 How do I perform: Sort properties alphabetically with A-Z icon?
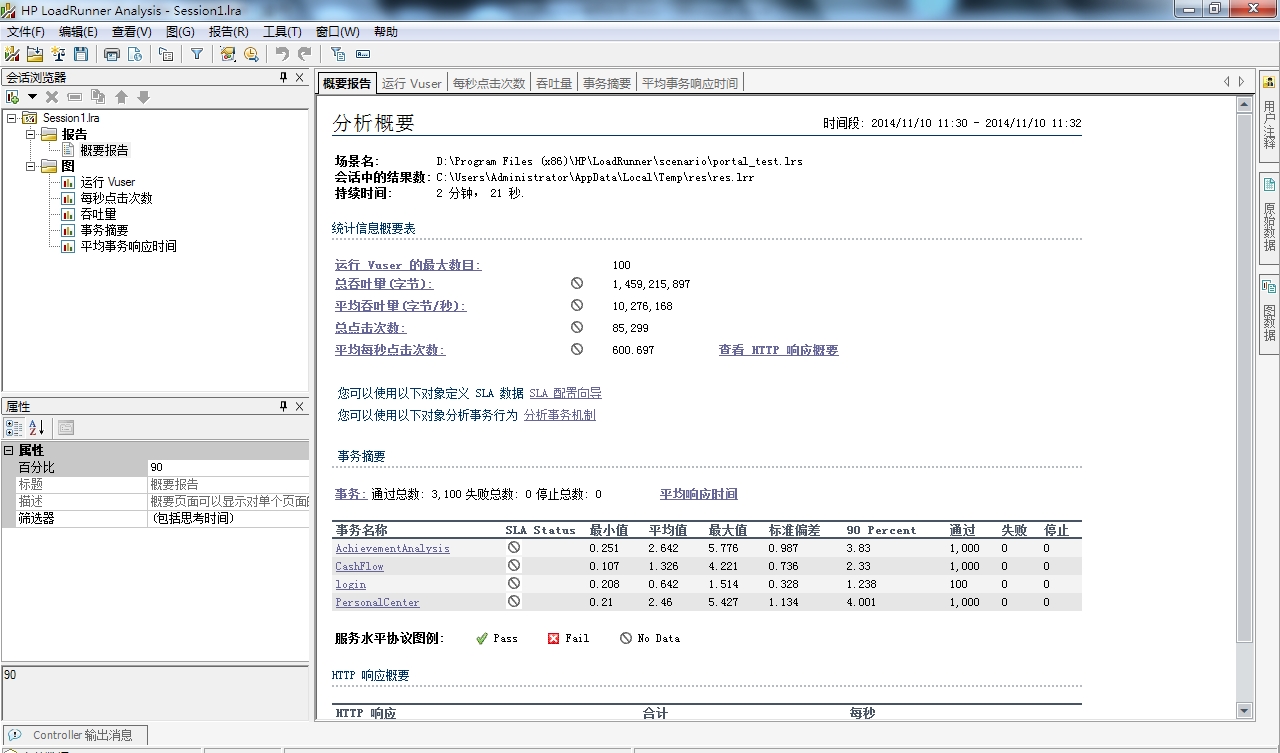pos(37,428)
